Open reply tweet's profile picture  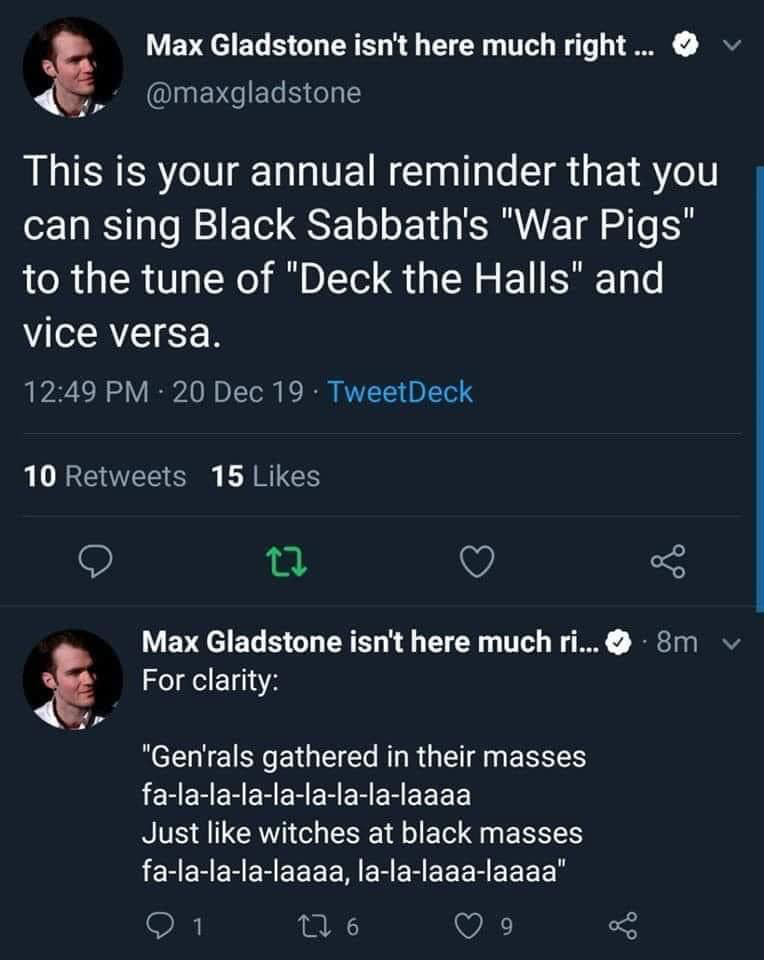click(73, 679)
